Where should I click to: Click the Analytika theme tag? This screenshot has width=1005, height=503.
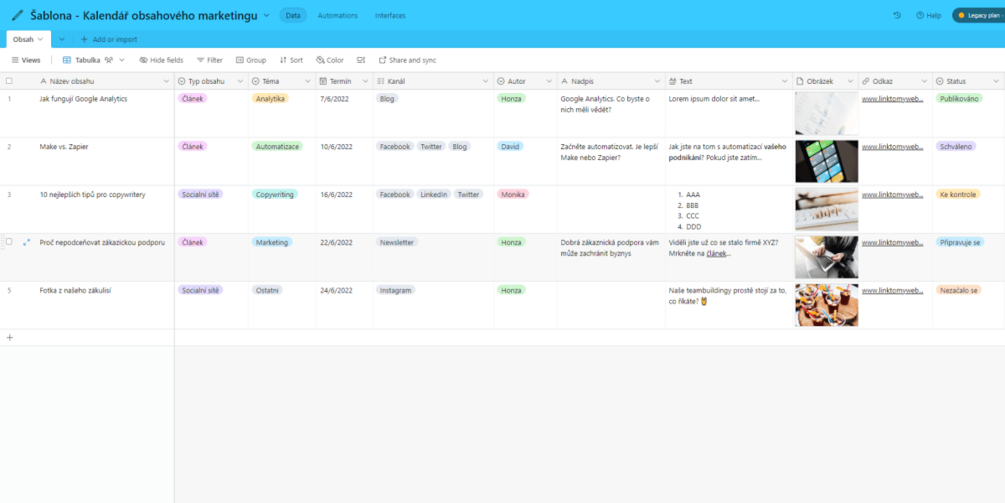[x=270, y=99]
